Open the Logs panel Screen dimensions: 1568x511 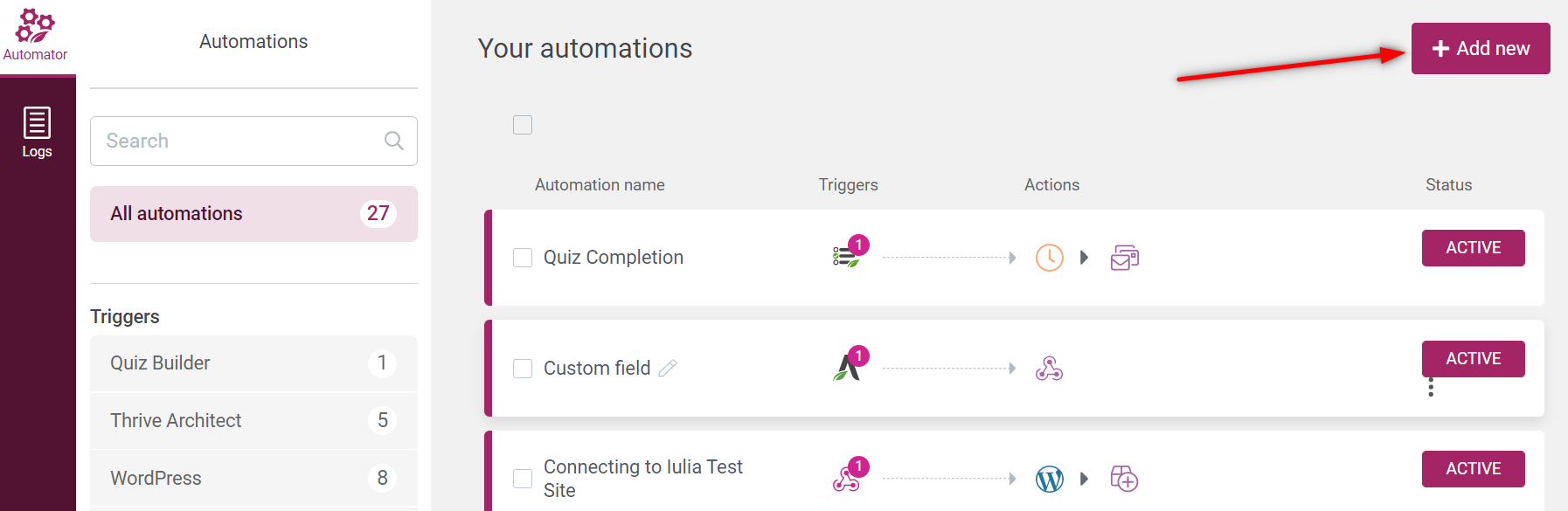point(37,132)
